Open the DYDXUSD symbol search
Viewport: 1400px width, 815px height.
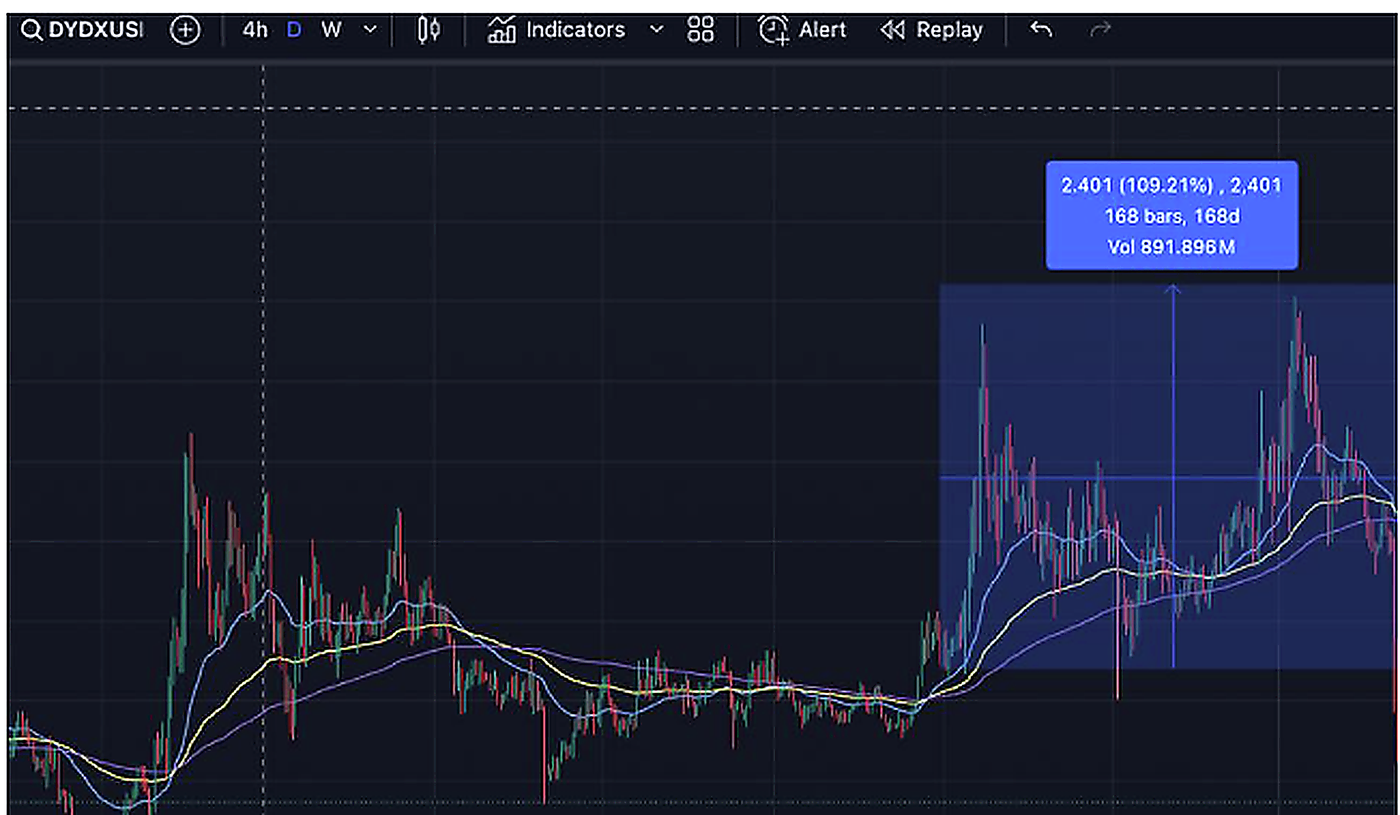(x=82, y=30)
